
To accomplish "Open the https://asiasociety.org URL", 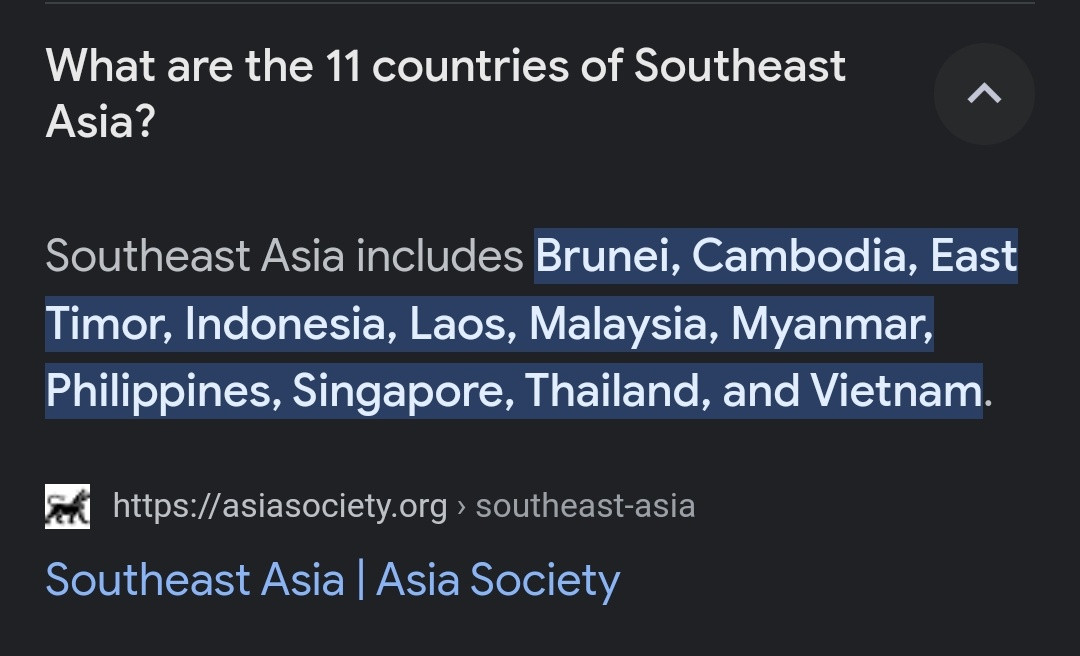I will click(x=280, y=506).
